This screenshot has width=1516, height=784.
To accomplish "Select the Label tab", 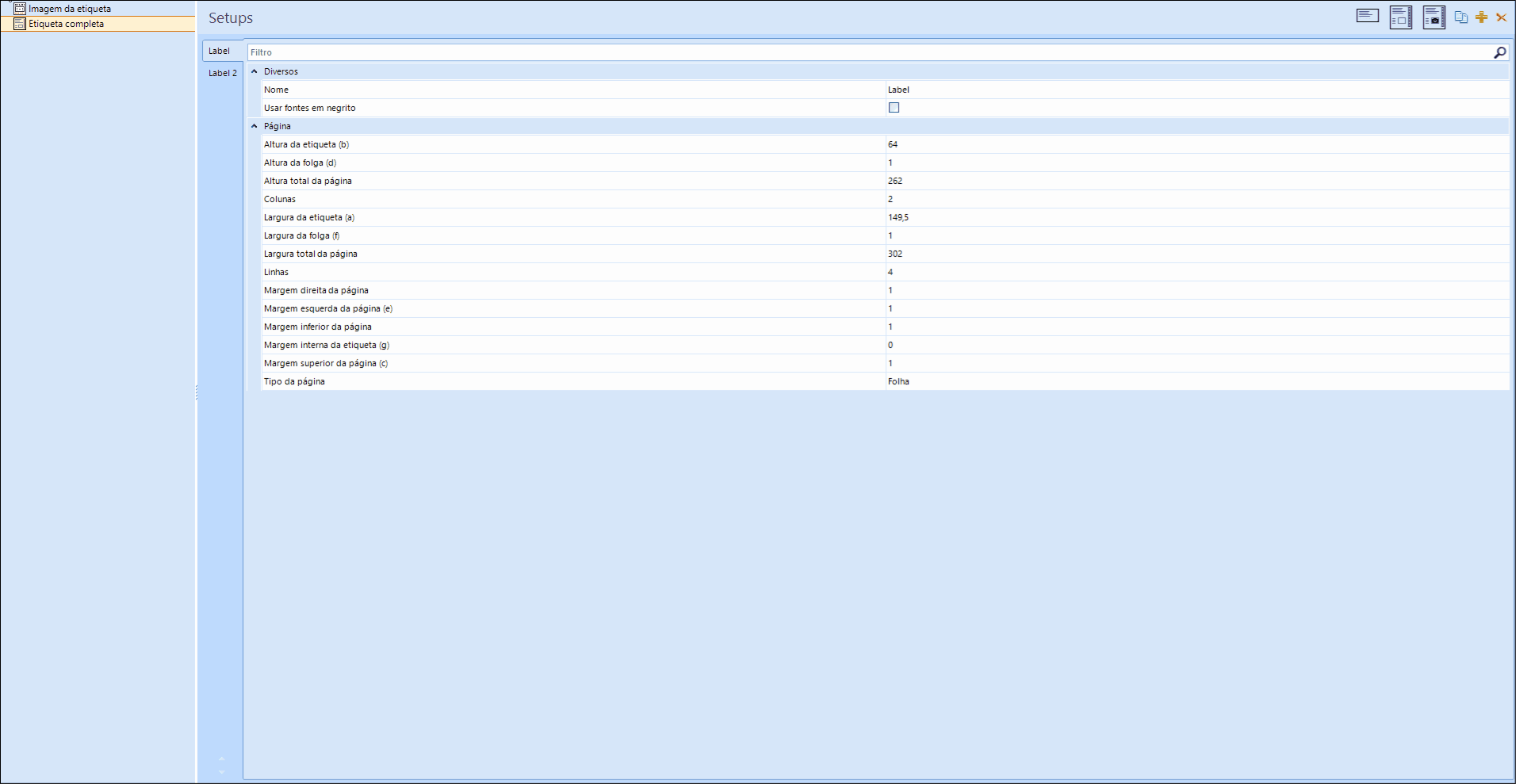I will coord(220,51).
